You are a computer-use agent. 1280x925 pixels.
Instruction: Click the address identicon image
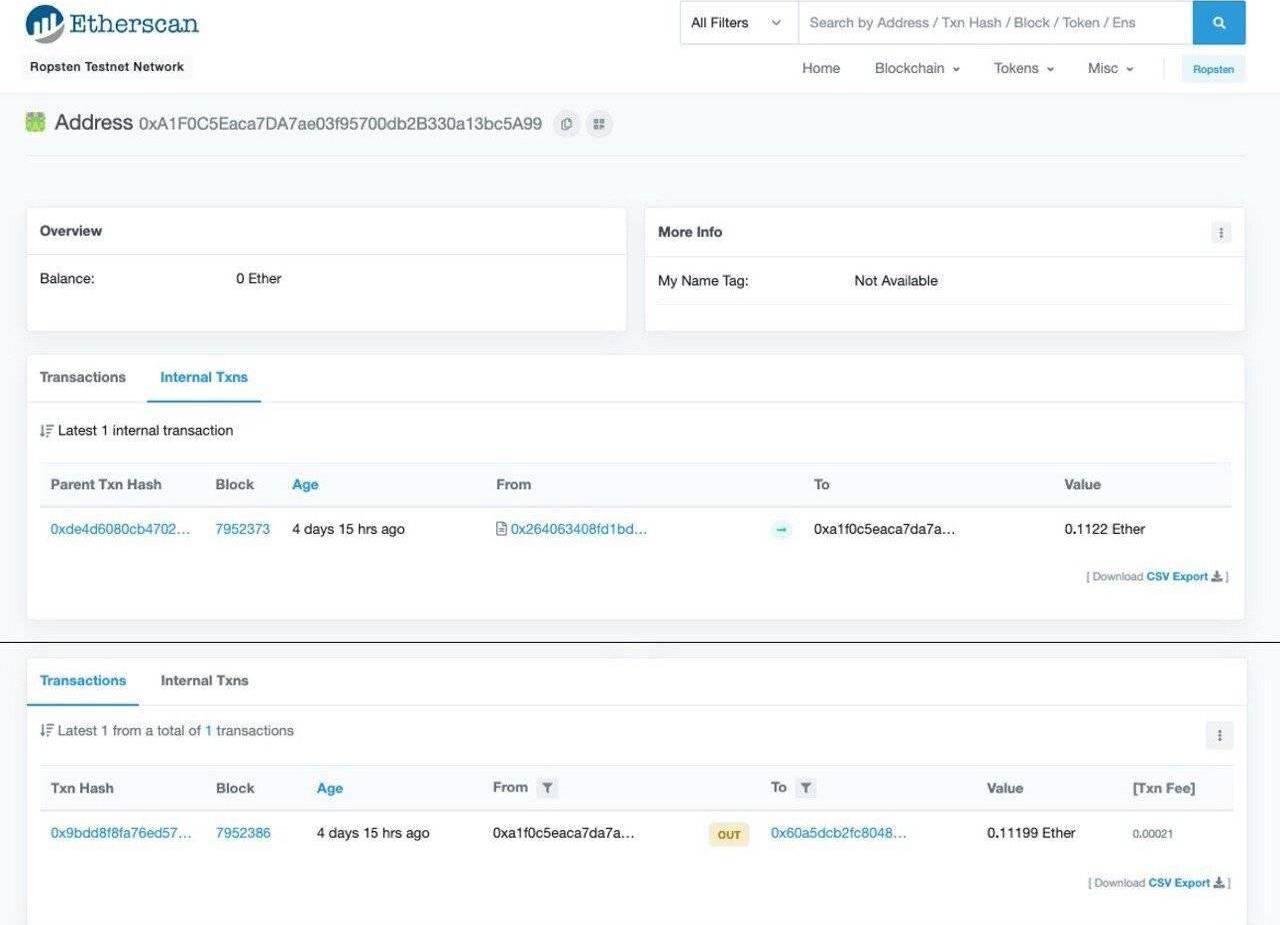(x=36, y=123)
